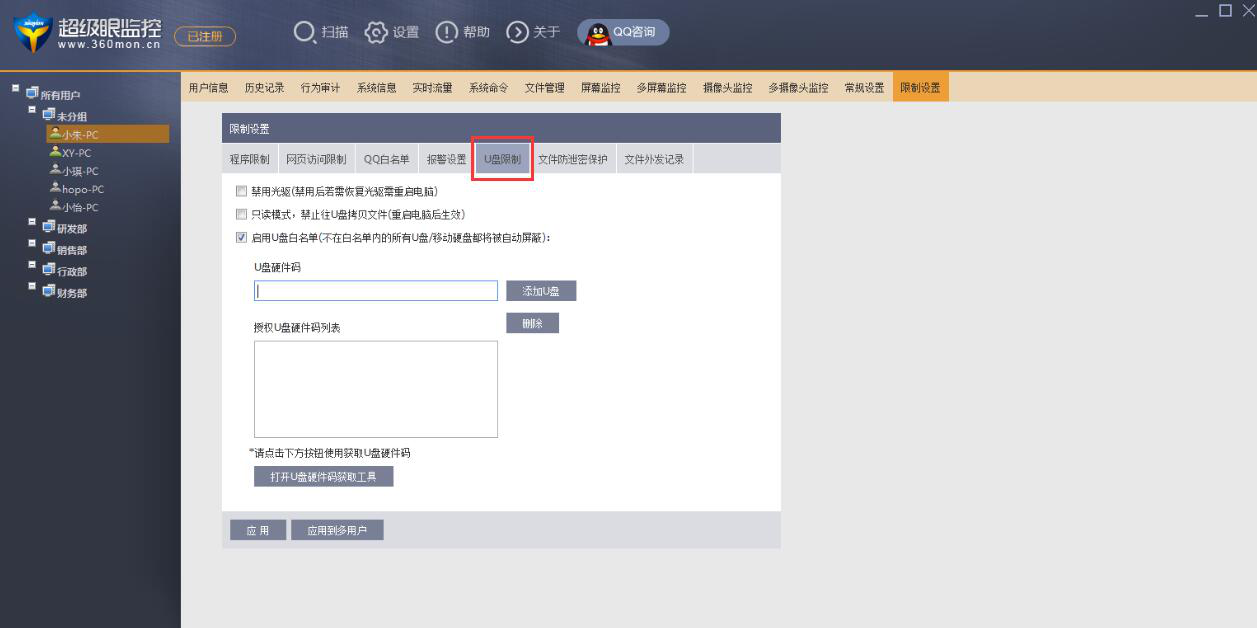Enable the 禁用光驱 checkbox
Image resolution: width=1257 pixels, height=628 pixels.
click(x=241, y=190)
